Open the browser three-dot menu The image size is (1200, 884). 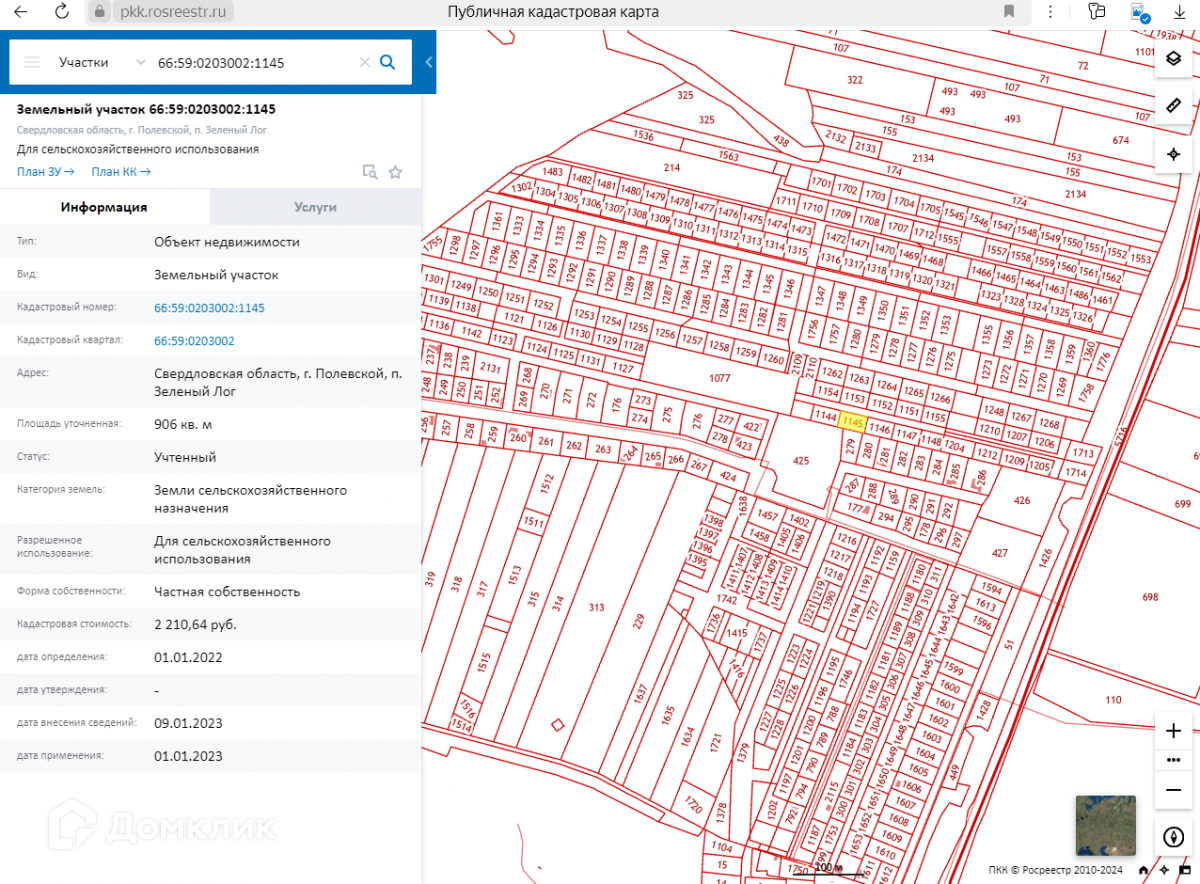[1050, 12]
